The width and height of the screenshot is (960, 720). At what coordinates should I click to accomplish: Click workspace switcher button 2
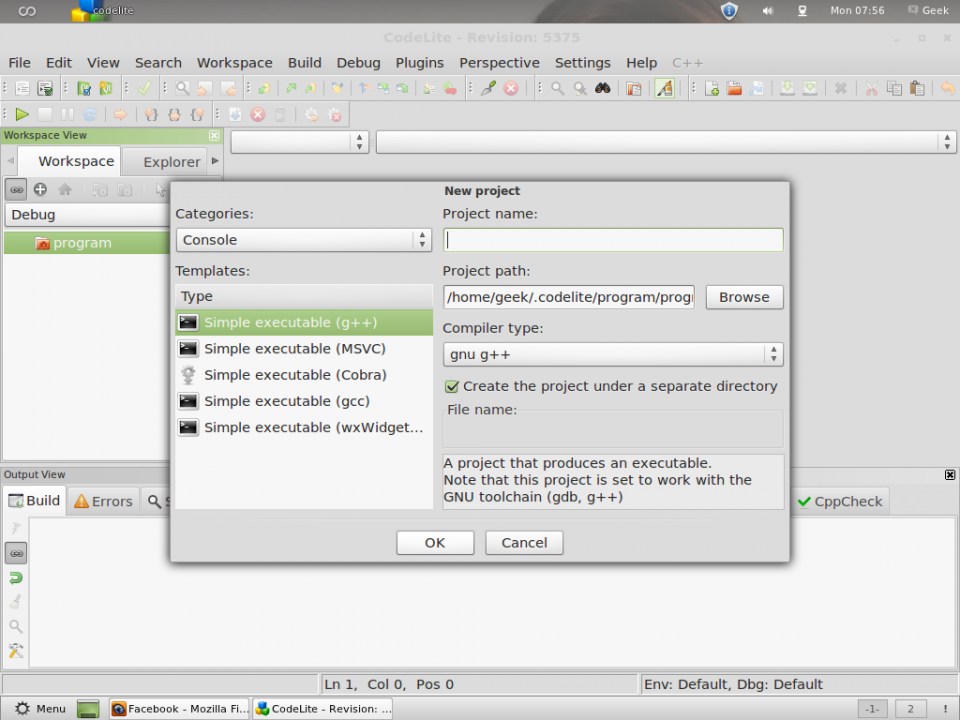[x=910, y=708]
